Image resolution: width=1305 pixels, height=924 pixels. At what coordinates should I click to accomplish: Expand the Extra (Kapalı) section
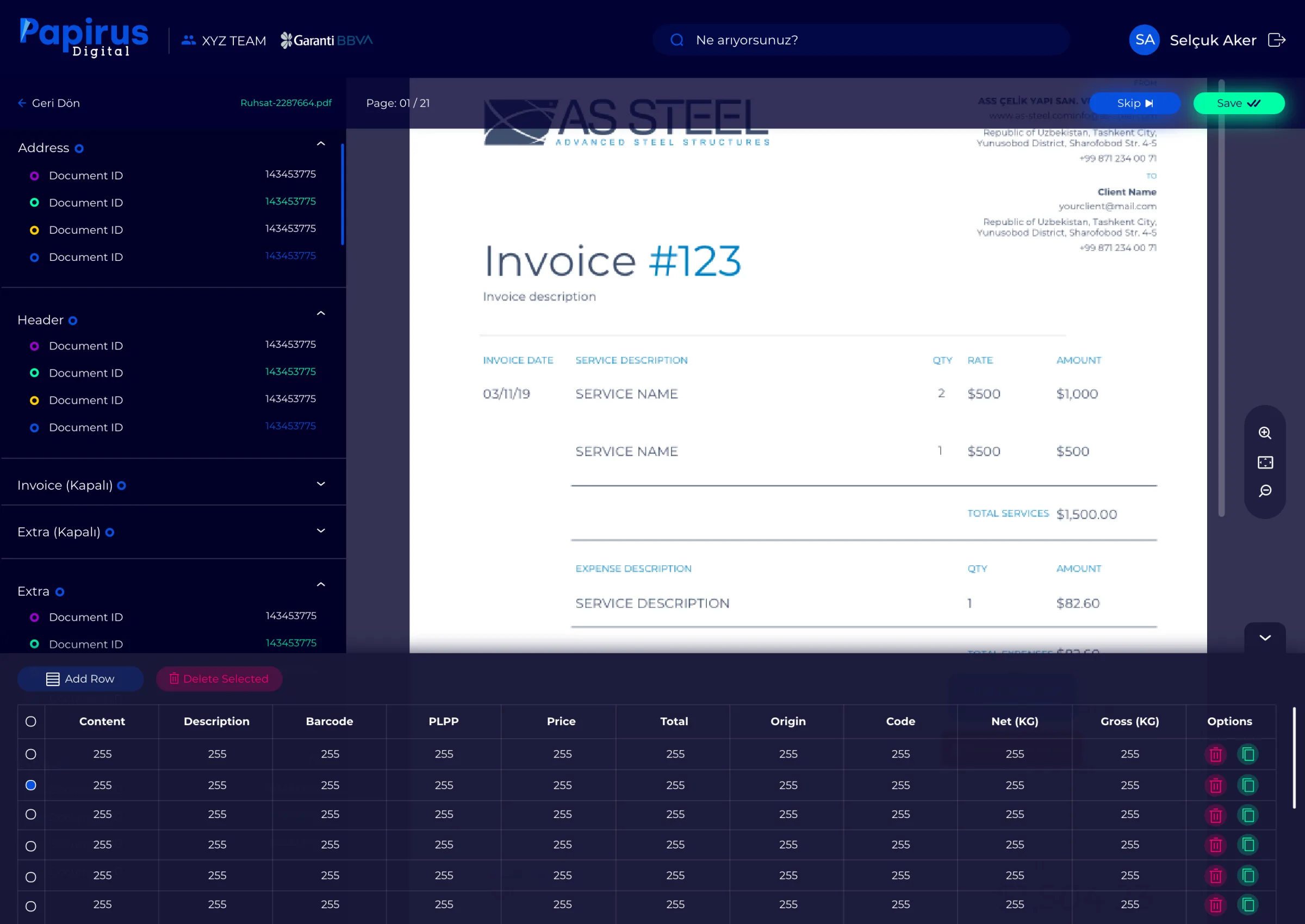(x=321, y=531)
